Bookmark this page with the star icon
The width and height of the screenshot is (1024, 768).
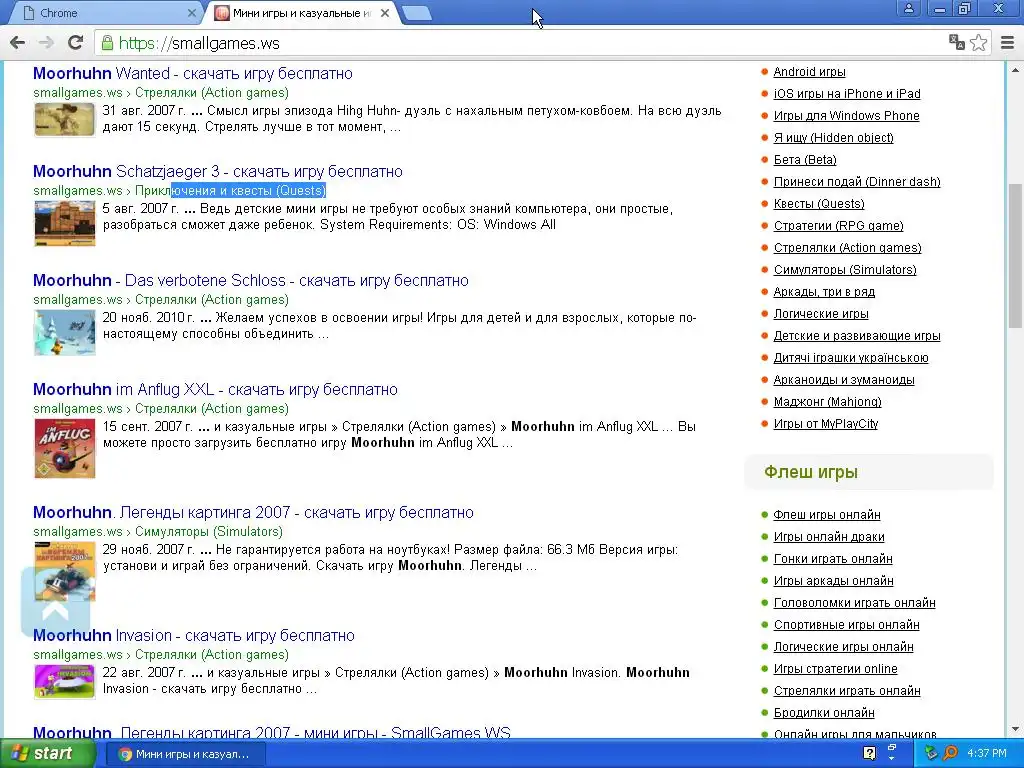point(978,43)
